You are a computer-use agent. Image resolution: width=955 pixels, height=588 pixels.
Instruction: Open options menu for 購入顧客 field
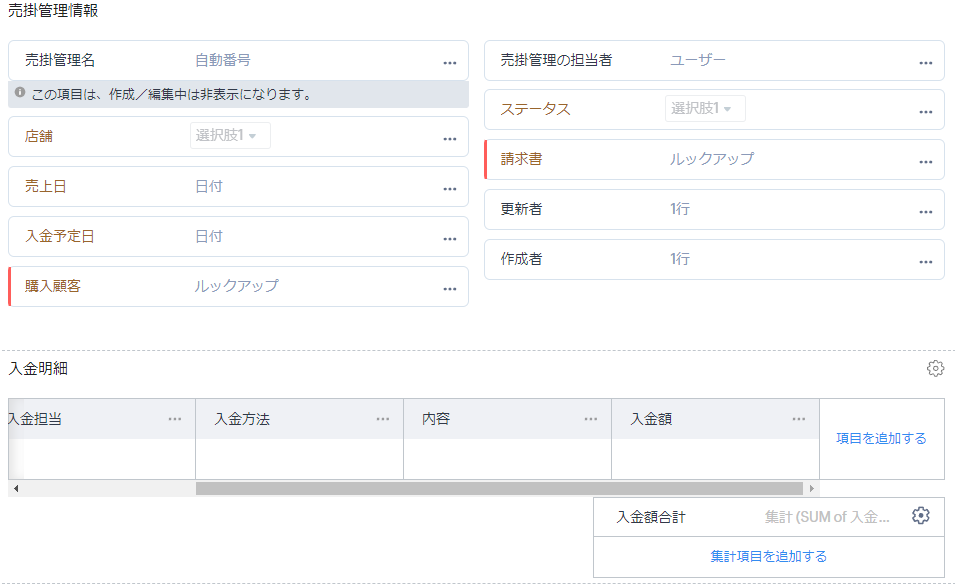[449, 289]
